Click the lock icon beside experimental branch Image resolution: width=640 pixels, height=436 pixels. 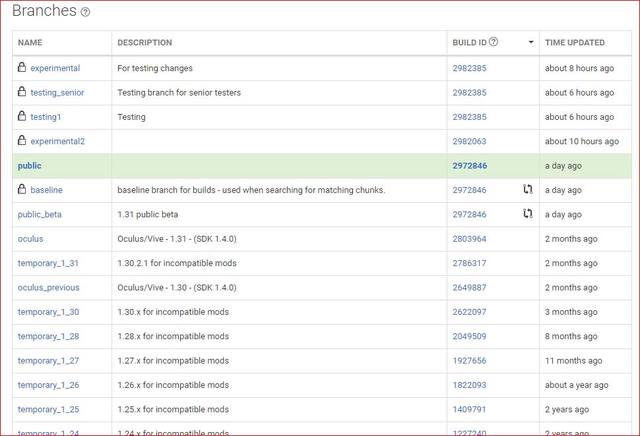coord(22,68)
